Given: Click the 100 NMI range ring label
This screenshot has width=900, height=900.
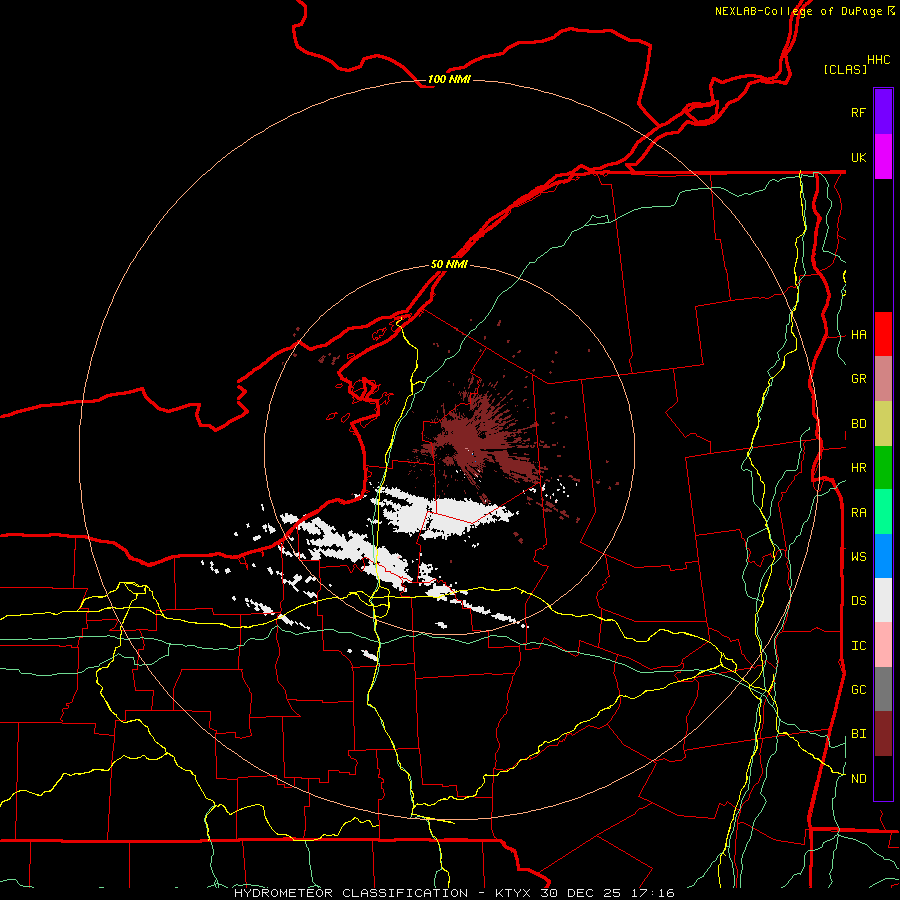Looking at the screenshot, I should pyautogui.click(x=449, y=79).
